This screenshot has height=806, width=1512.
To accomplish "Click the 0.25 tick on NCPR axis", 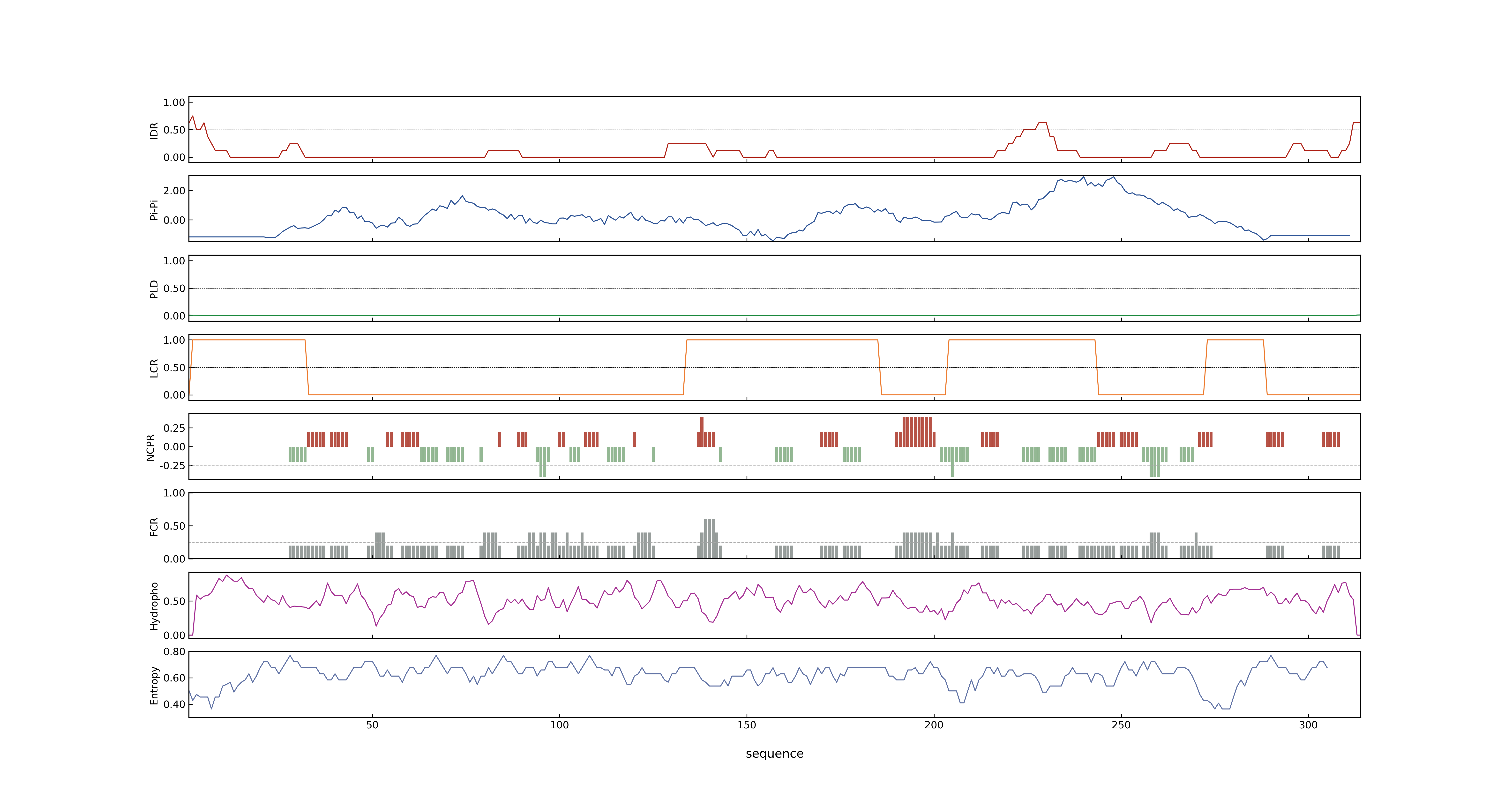I will click(174, 428).
